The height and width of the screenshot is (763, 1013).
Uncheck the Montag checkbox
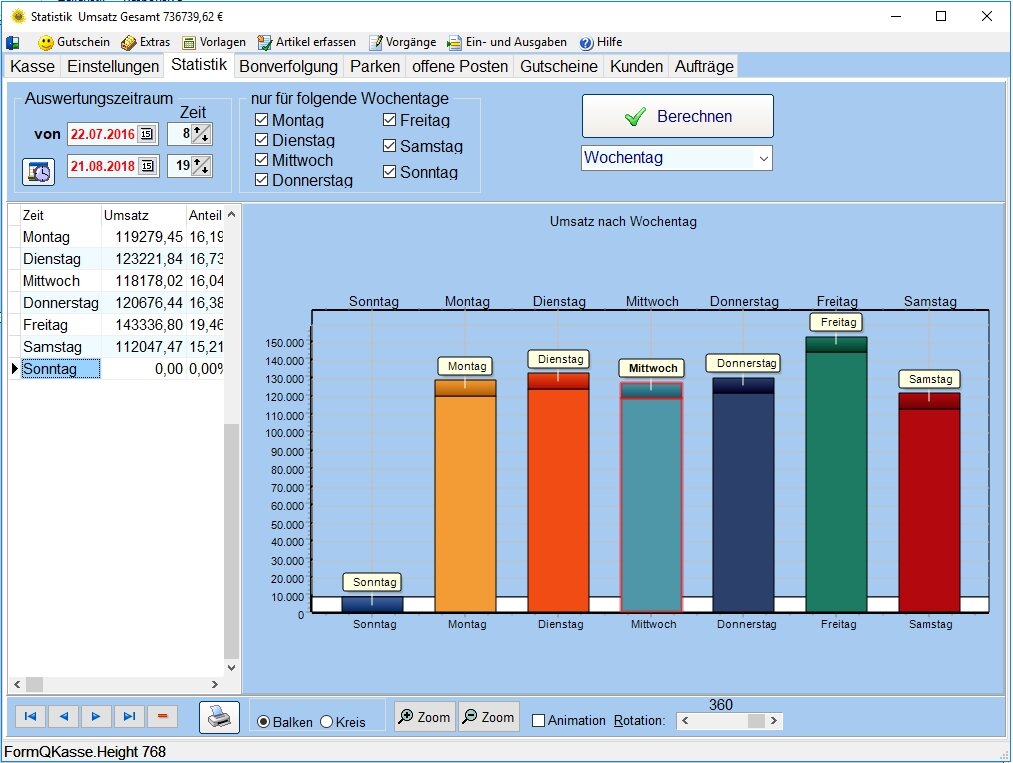pos(261,120)
